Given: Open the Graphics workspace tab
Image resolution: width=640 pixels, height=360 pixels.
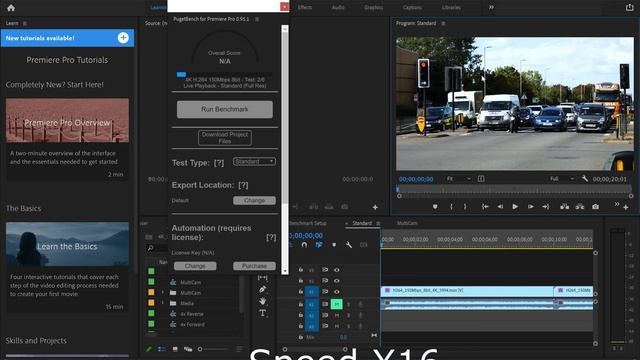Looking at the screenshot, I should coord(373,7).
